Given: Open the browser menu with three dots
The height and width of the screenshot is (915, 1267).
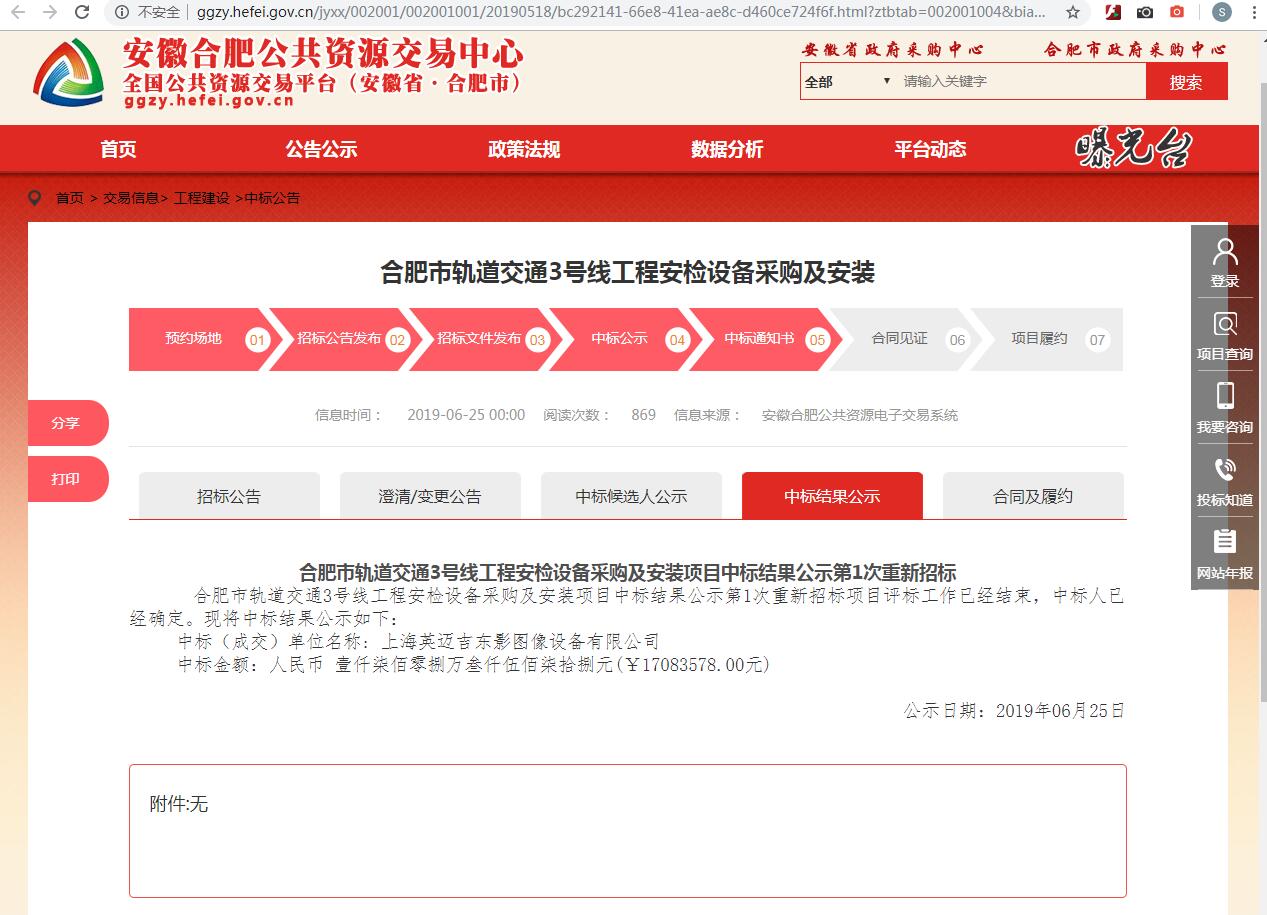Looking at the screenshot, I should (1254, 13).
